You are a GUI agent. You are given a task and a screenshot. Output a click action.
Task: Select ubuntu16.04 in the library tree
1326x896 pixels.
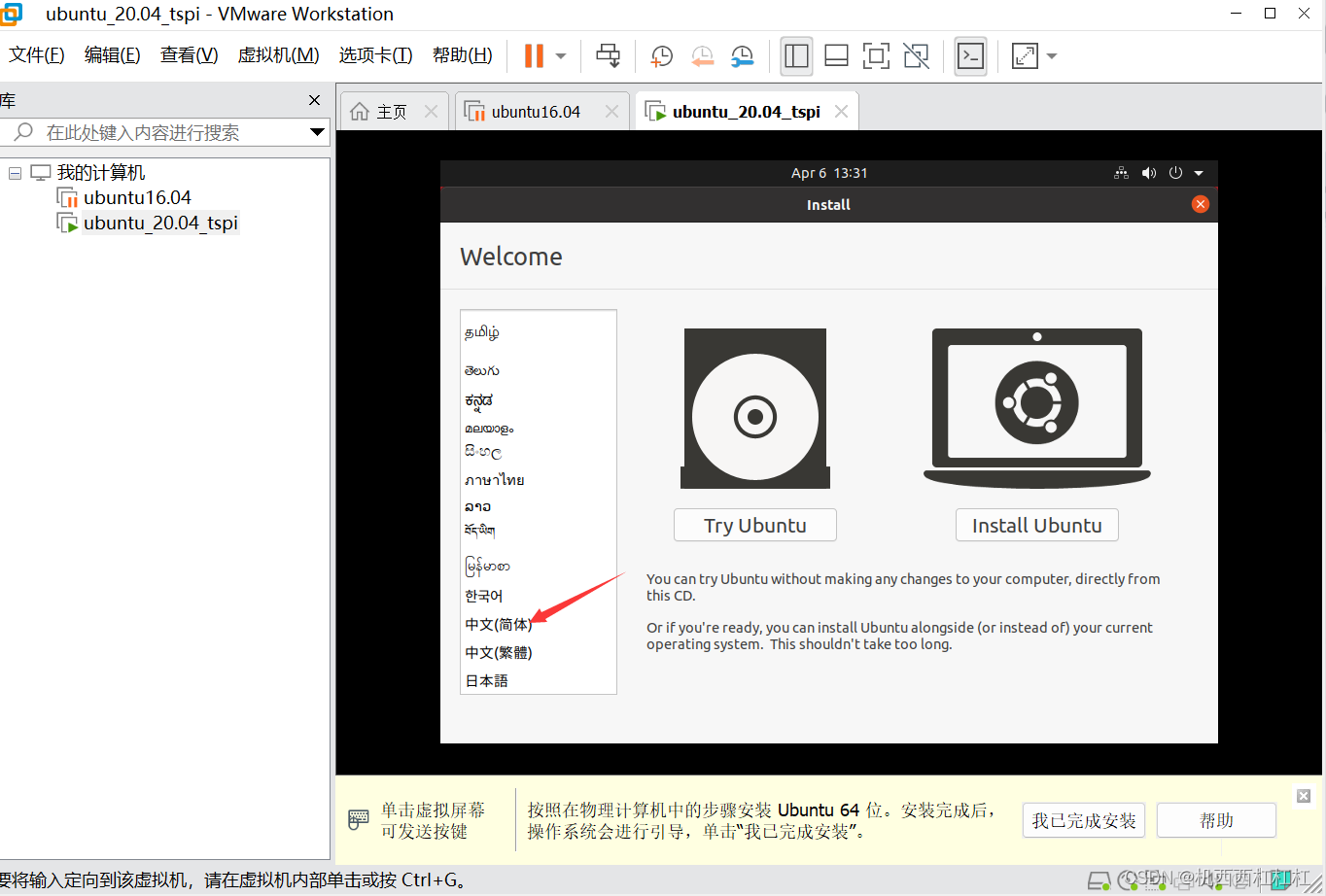(x=137, y=197)
